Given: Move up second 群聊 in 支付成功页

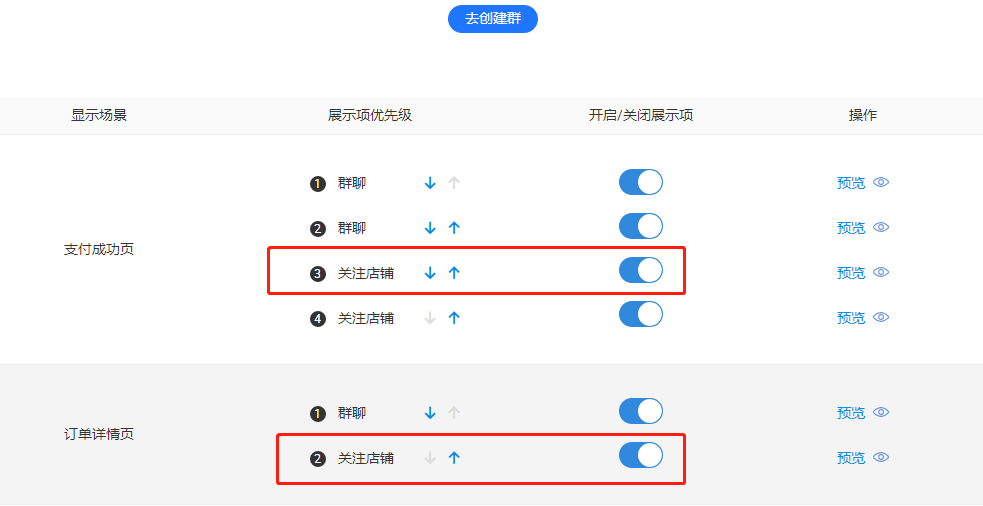Looking at the screenshot, I should point(455,228).
